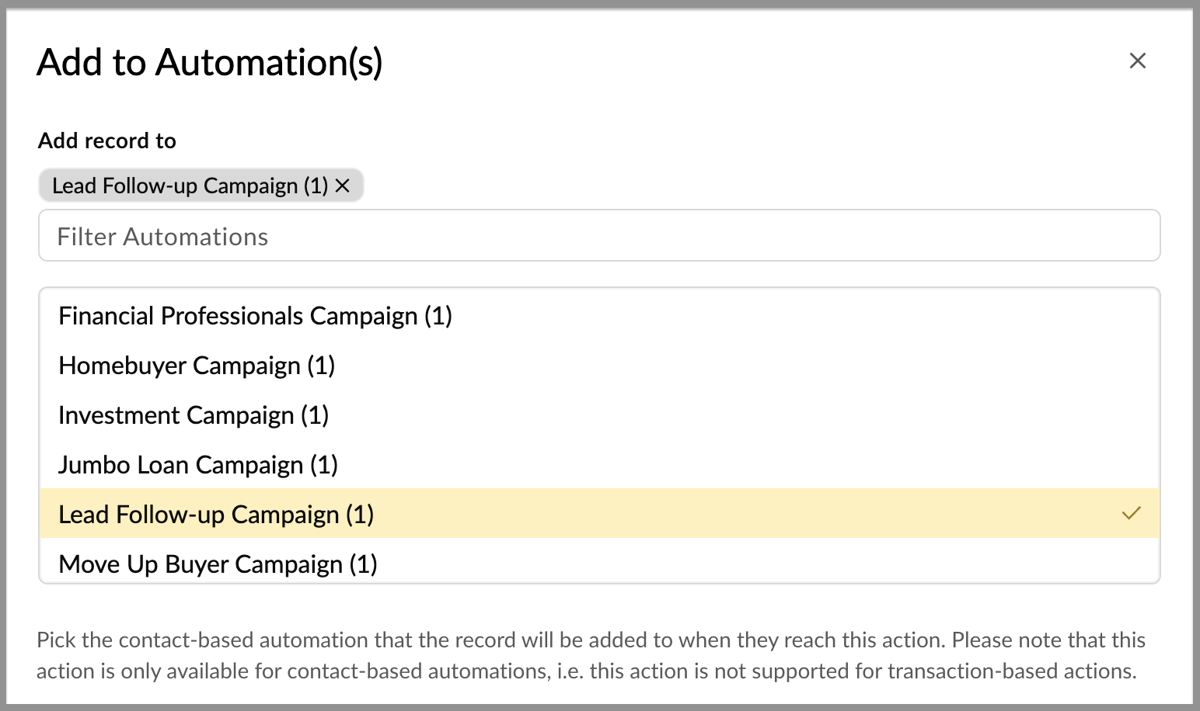Viewport: 1200px width, 711px height.
Task: Choose Move Up Buyer Campaign (1)
Action: point(599,562)
